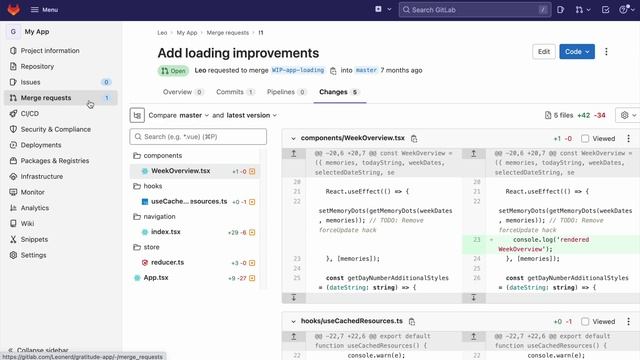
Task: Open Analytics in sidebar
Action: pos(35,208)
